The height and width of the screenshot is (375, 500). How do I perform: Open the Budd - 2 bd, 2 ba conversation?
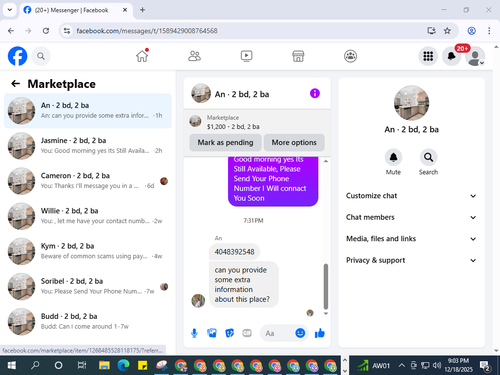coord(88,322)
